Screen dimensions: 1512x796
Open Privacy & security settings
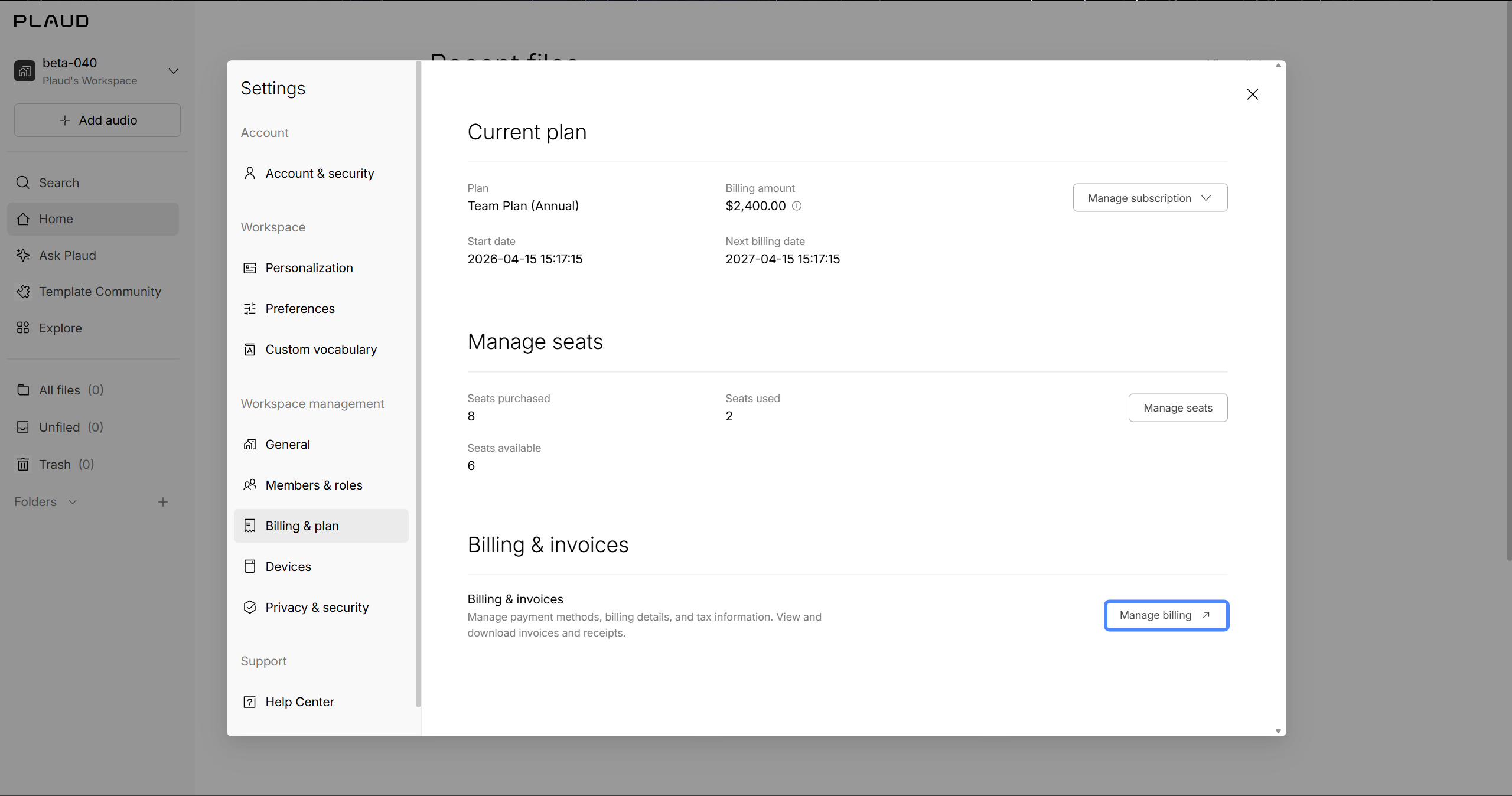coord(321,608)
